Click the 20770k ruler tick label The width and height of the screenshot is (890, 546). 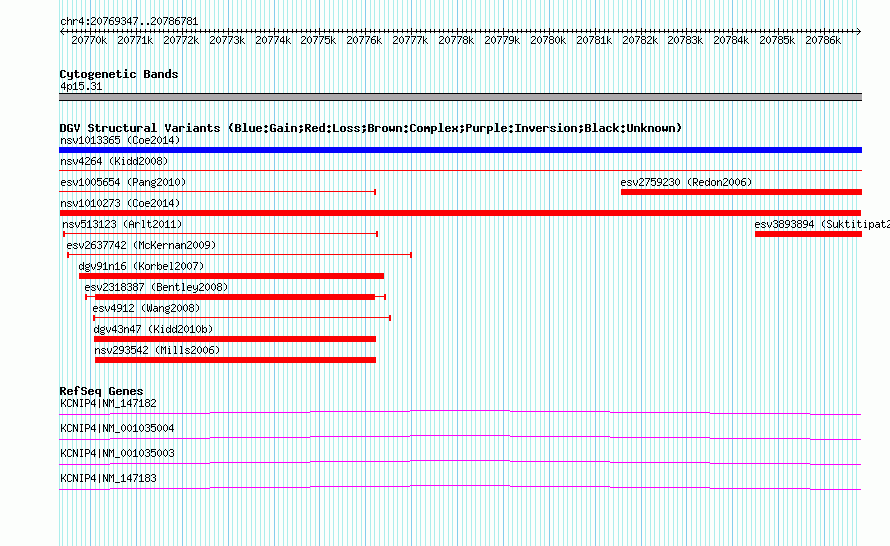89,40
